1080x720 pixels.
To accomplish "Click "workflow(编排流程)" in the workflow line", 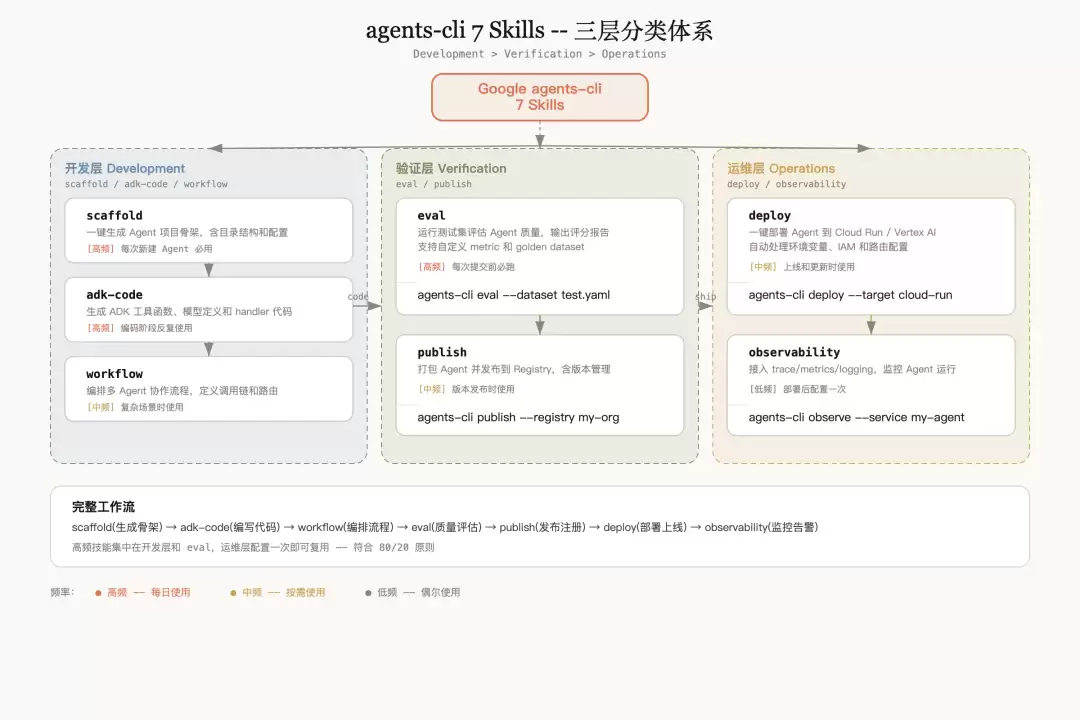I will (346, 527).
